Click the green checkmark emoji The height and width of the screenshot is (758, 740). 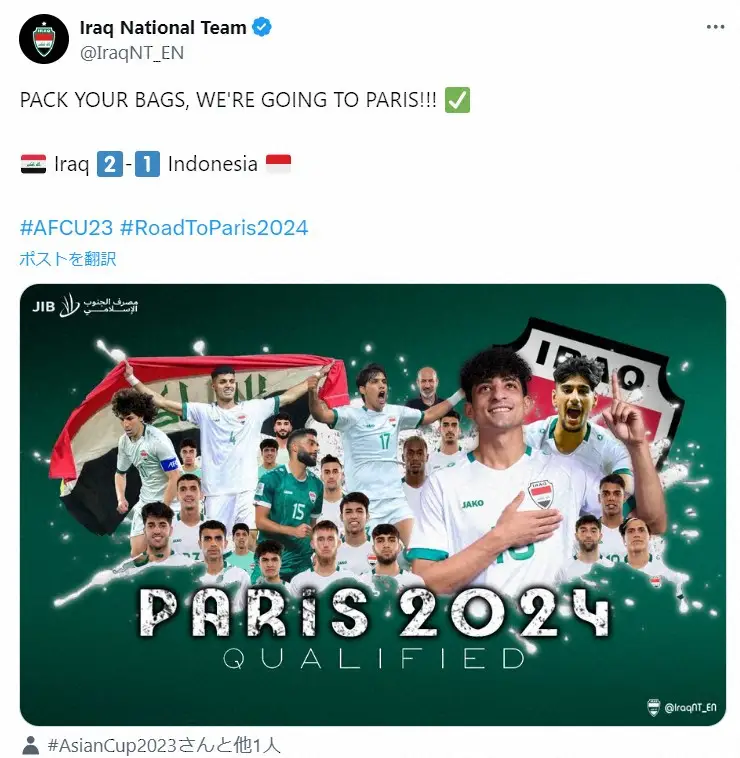coord(457,100)
